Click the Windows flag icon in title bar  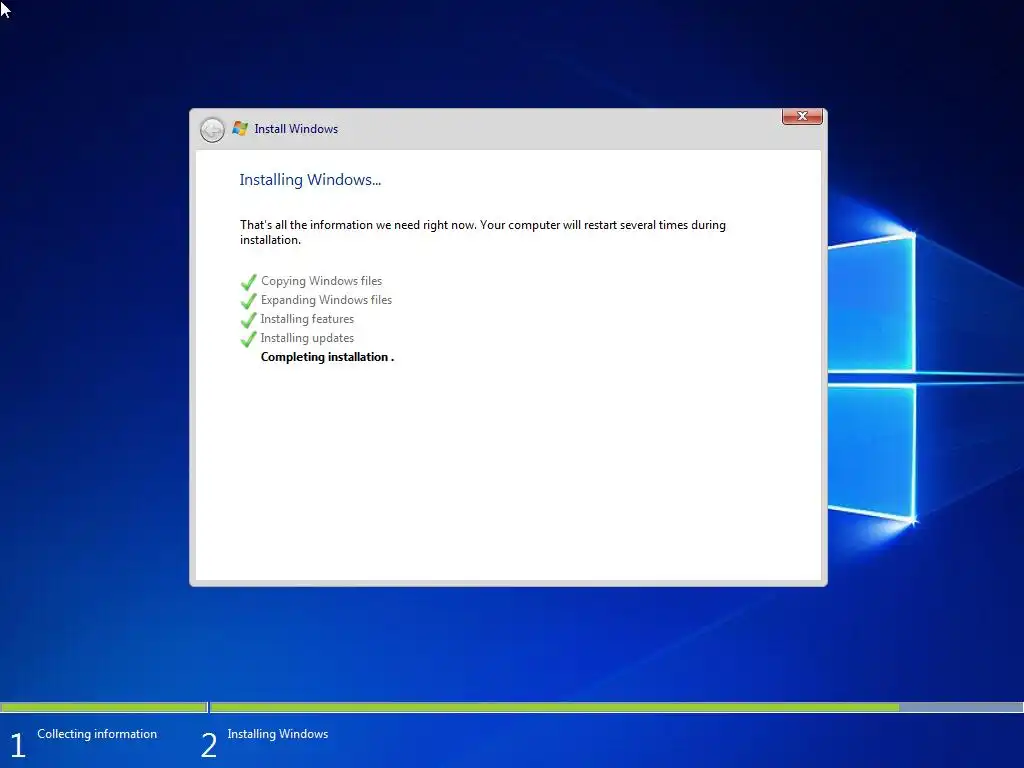240,129
